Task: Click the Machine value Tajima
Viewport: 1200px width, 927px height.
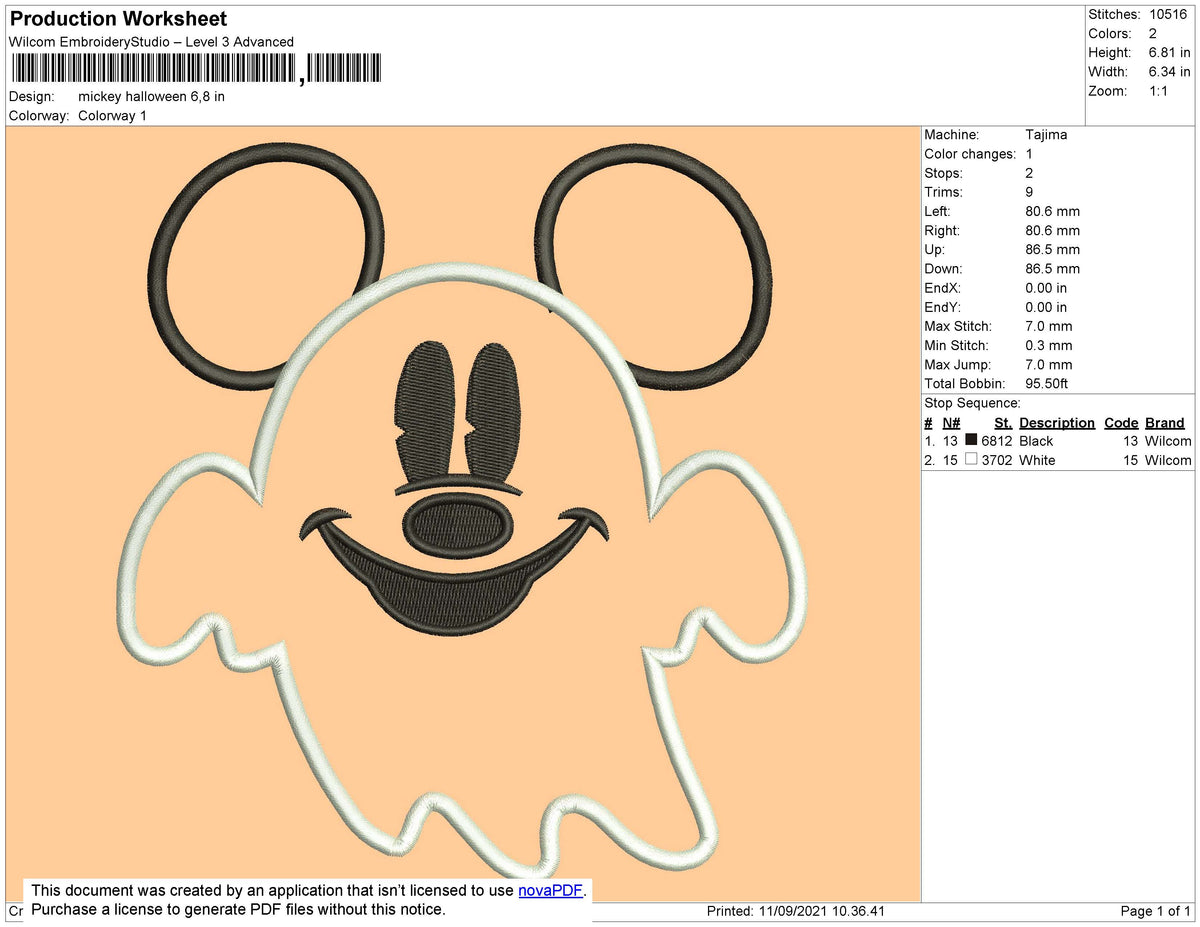Action: pyautogui.click(x=1046, y=134)
